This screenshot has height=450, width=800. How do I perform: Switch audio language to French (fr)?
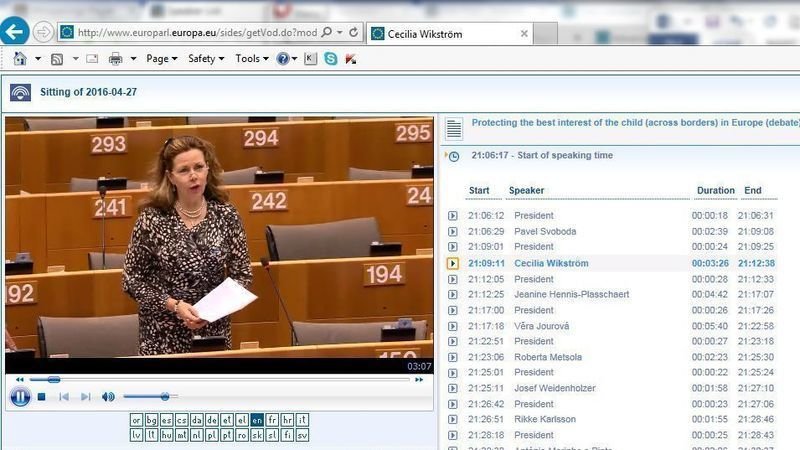(x=273, y=420)
